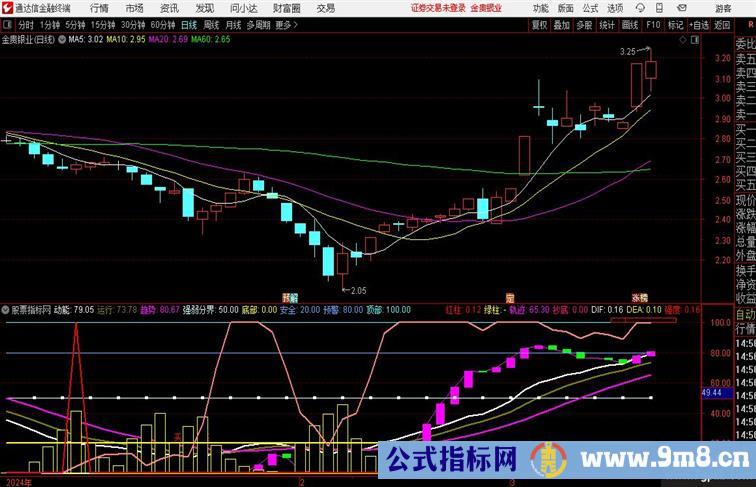
Task: Click the 预警: 80.00 indicator label
Action: (343, 310)
